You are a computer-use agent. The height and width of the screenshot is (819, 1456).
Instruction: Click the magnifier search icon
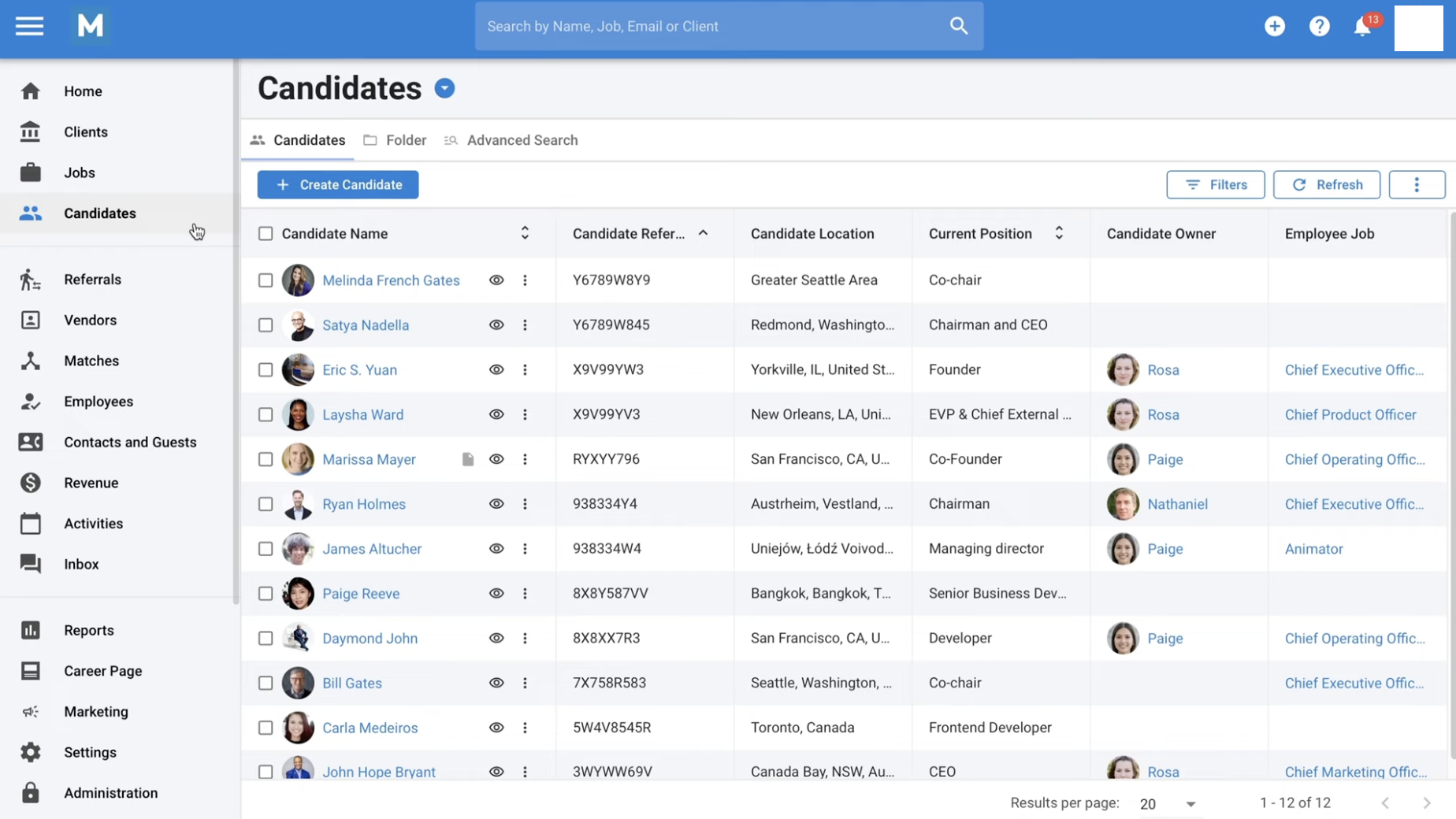pos(959,26)
